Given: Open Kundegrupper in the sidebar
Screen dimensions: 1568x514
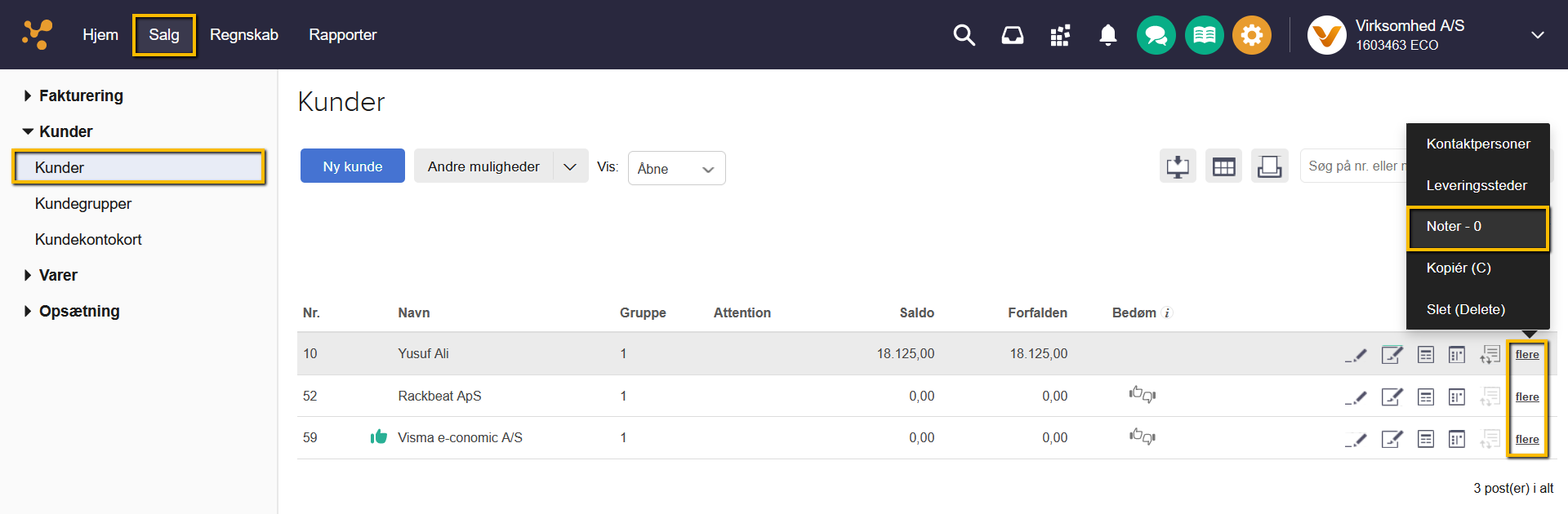Looking at the screenshot, I should [83, 204].
